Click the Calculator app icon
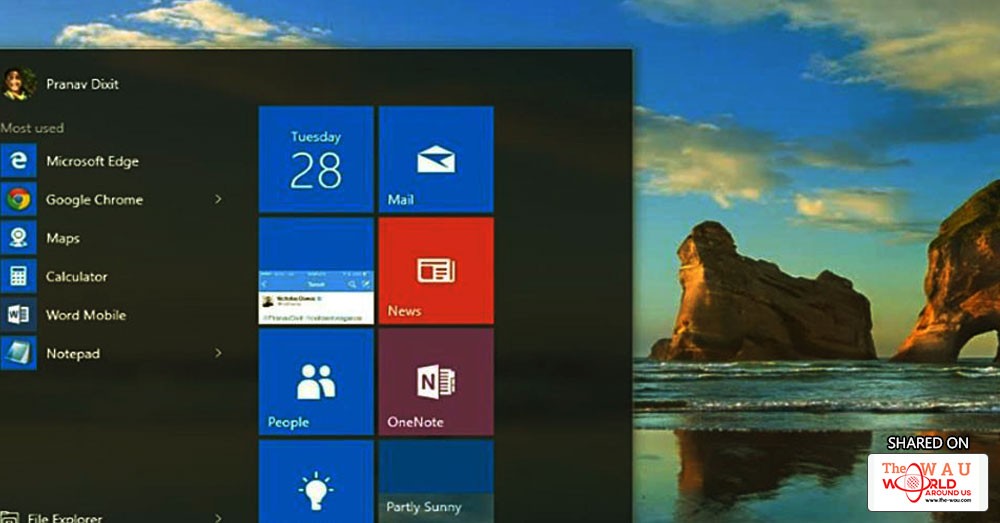This screenshot has width=1000, height=523. [x=18, y=276]
